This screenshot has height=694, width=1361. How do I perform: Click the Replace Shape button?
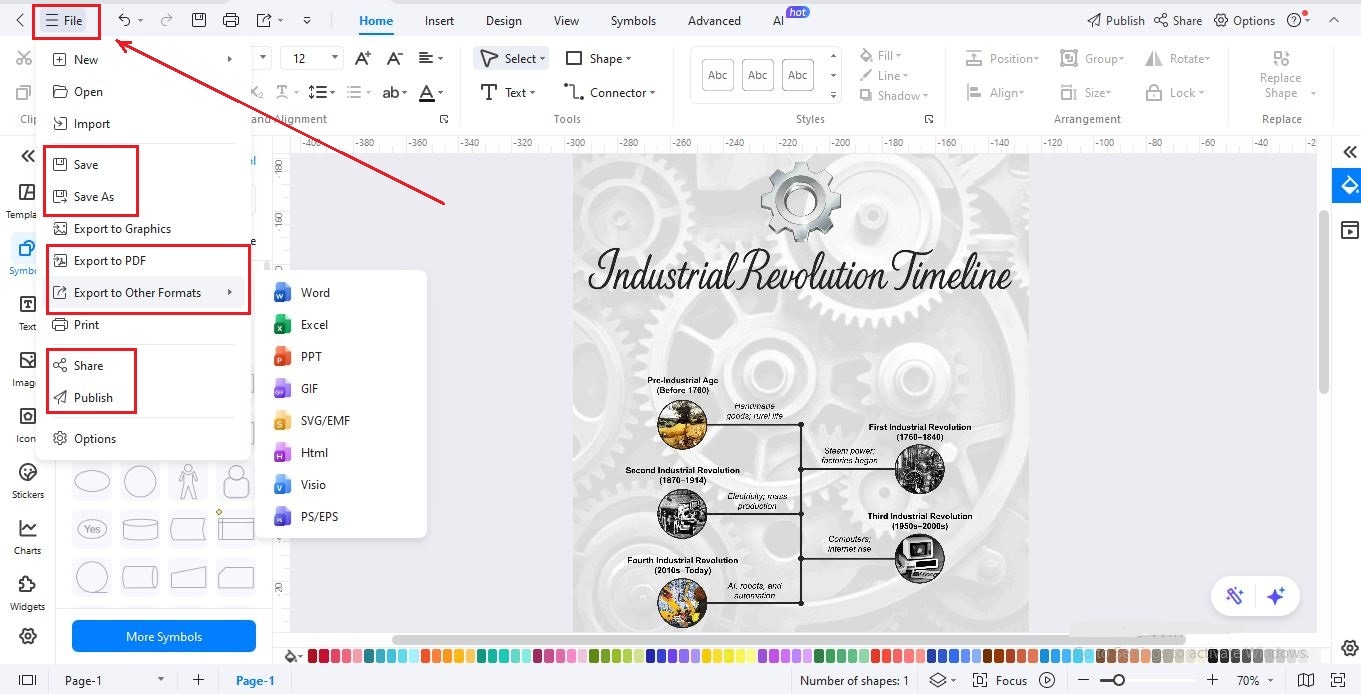[x=1281, y=75]
